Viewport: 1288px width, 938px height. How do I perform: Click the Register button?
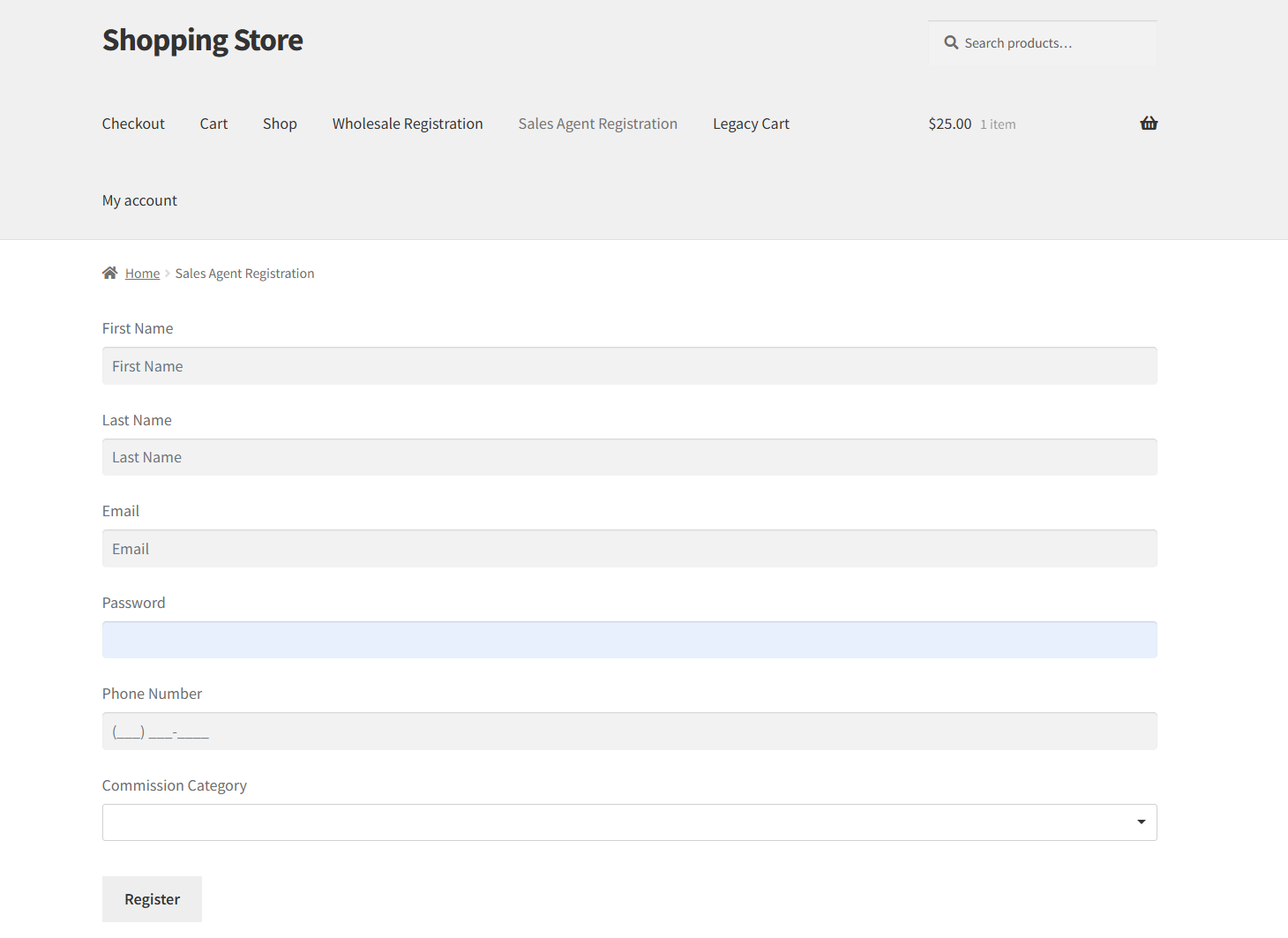click(152, 899)
